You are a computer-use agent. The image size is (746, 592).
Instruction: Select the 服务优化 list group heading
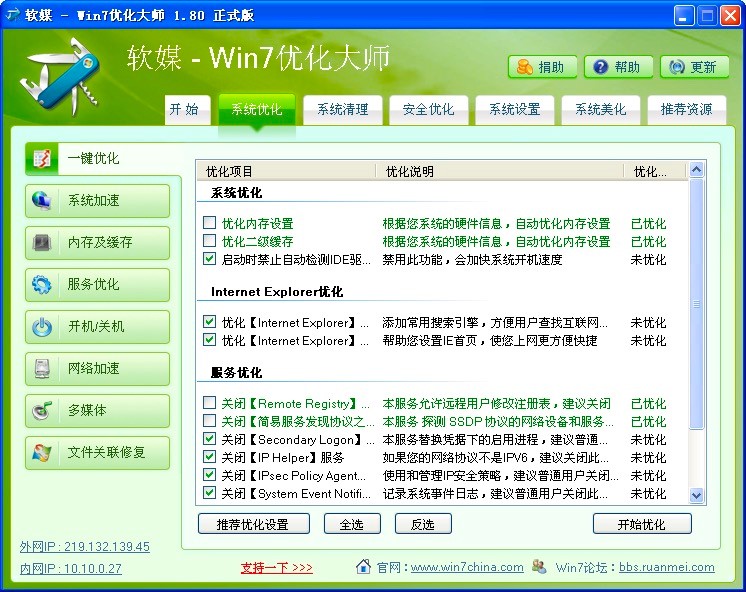[236, 373]
